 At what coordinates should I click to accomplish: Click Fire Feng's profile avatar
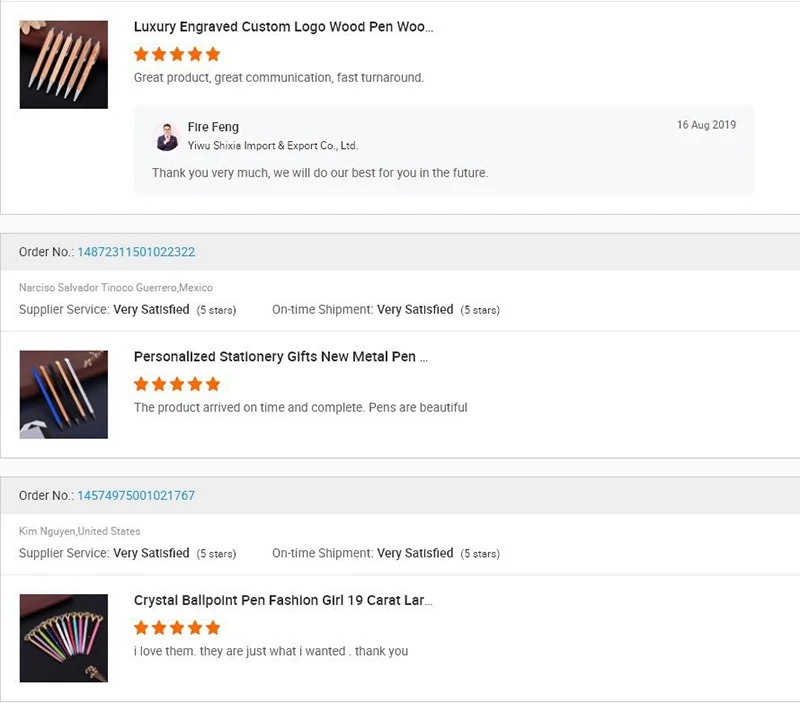(167, 137)
